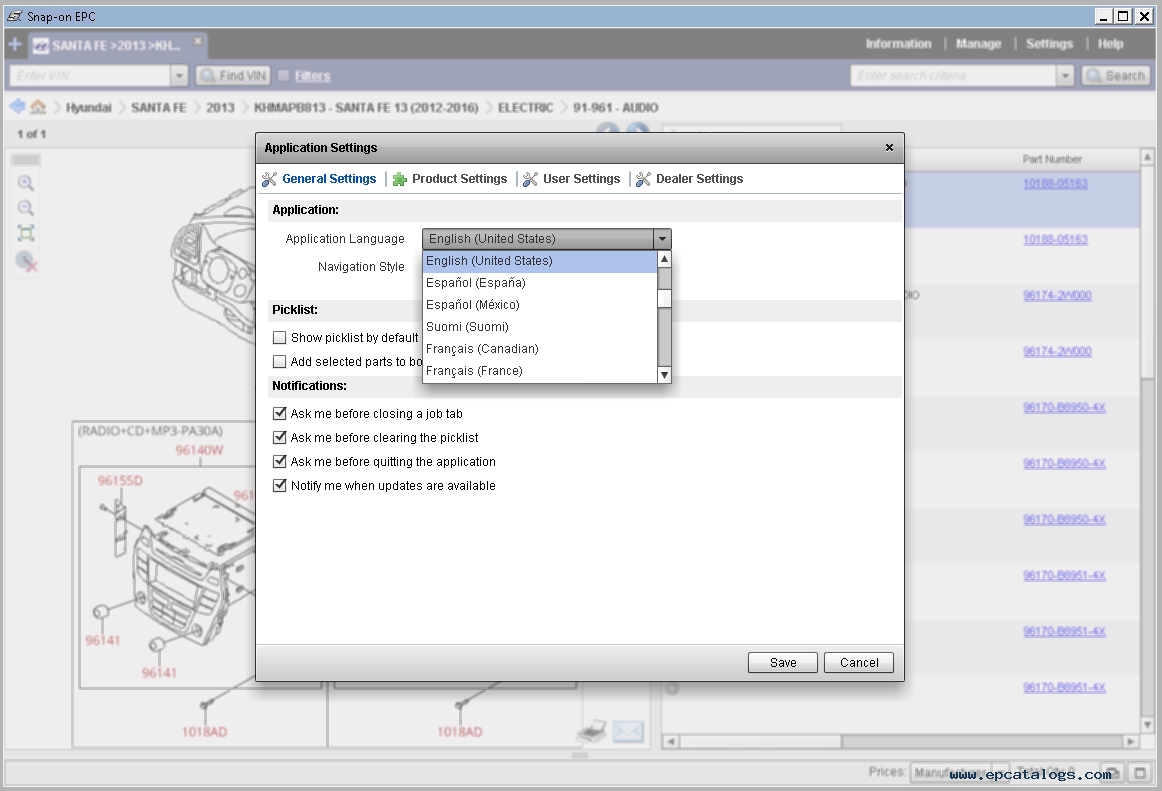Go to SANTA FE in the breadcrumb

[x=159, y=107]
